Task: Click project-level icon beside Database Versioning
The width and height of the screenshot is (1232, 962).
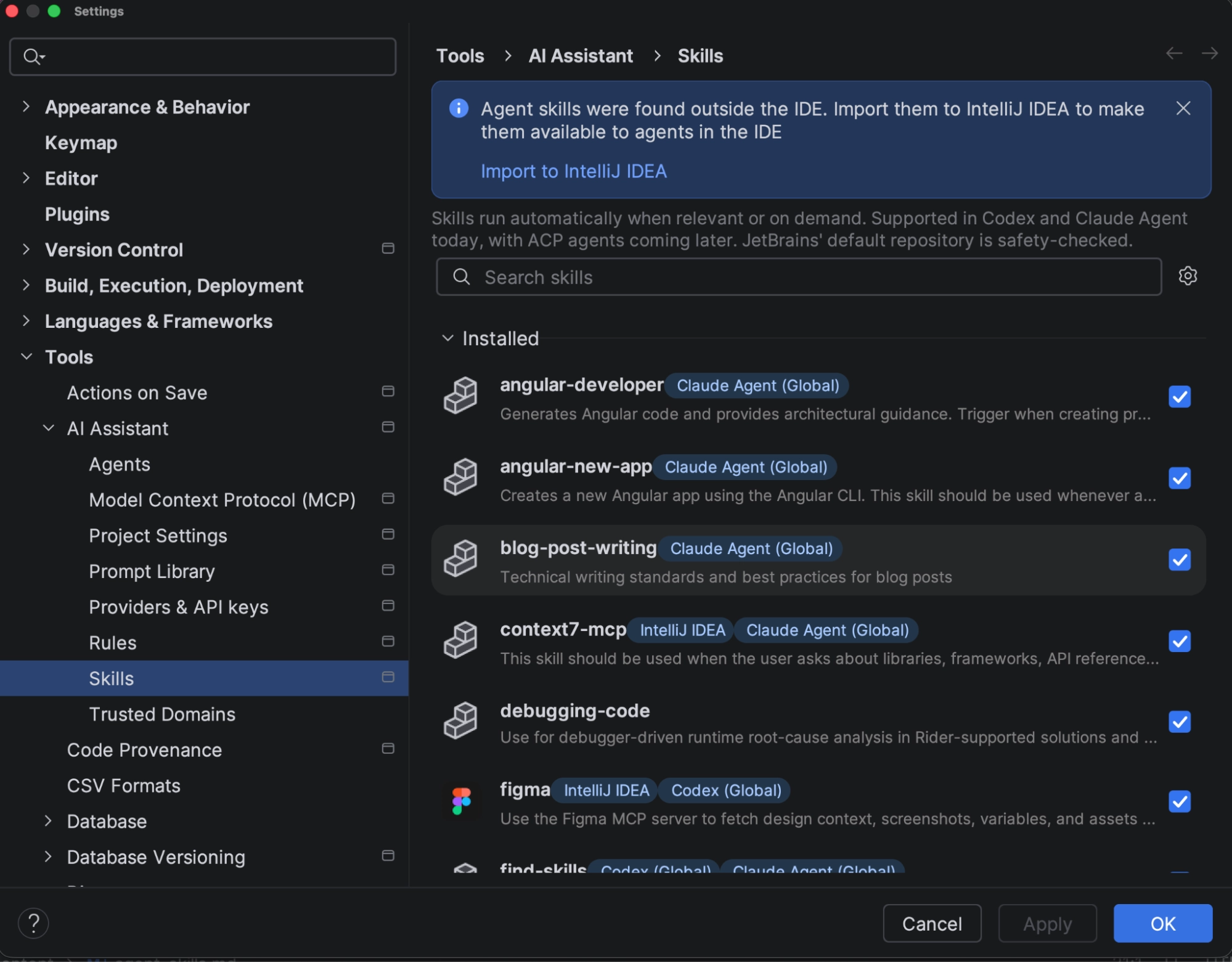Action: (x=388, y=856)
